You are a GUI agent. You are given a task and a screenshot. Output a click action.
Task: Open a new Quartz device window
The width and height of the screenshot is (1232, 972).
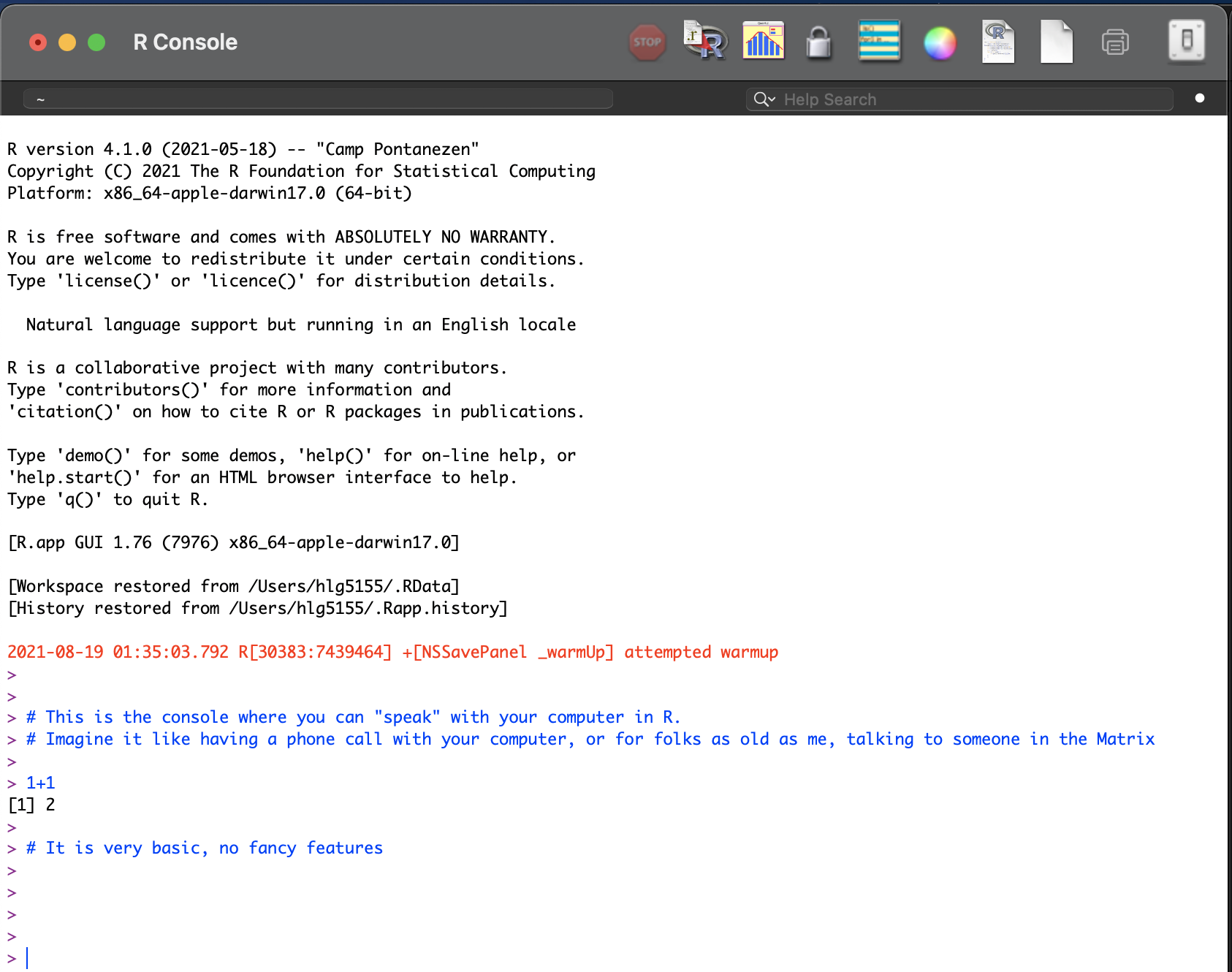(x=762, y=42)
